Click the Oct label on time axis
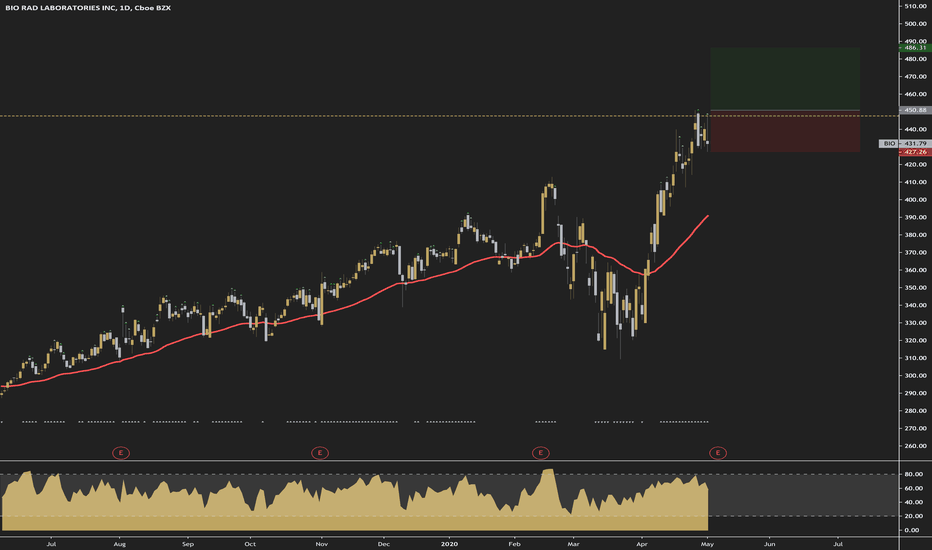 (x=250, y=544)
